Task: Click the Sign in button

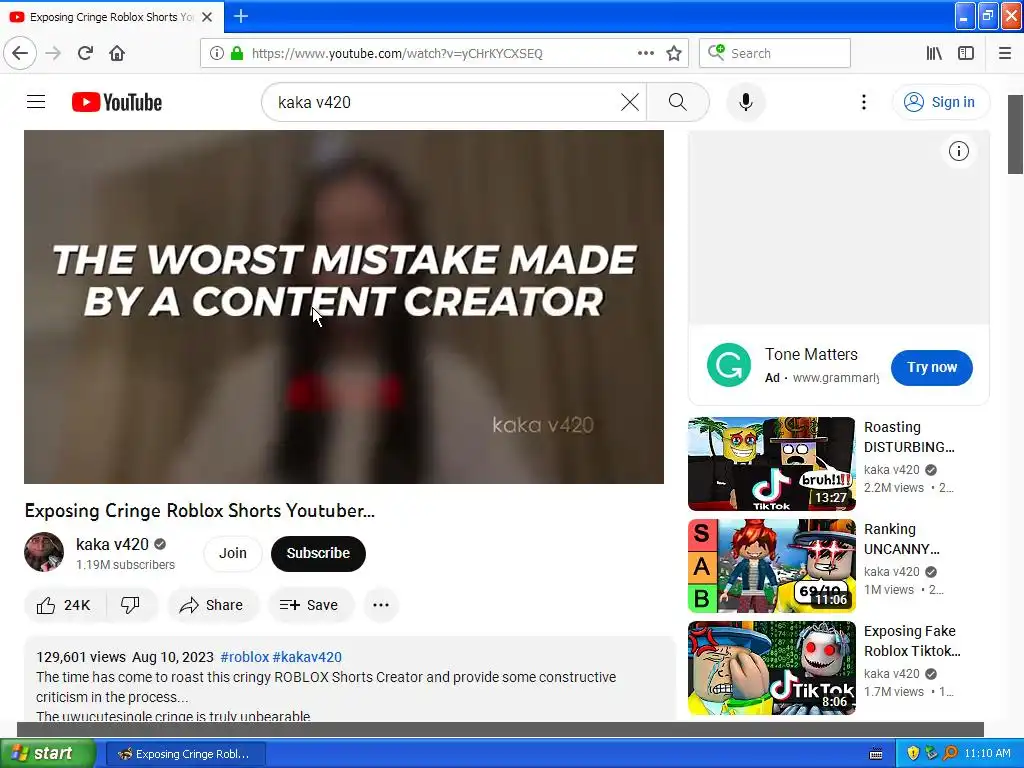Action: pos(940,102)
